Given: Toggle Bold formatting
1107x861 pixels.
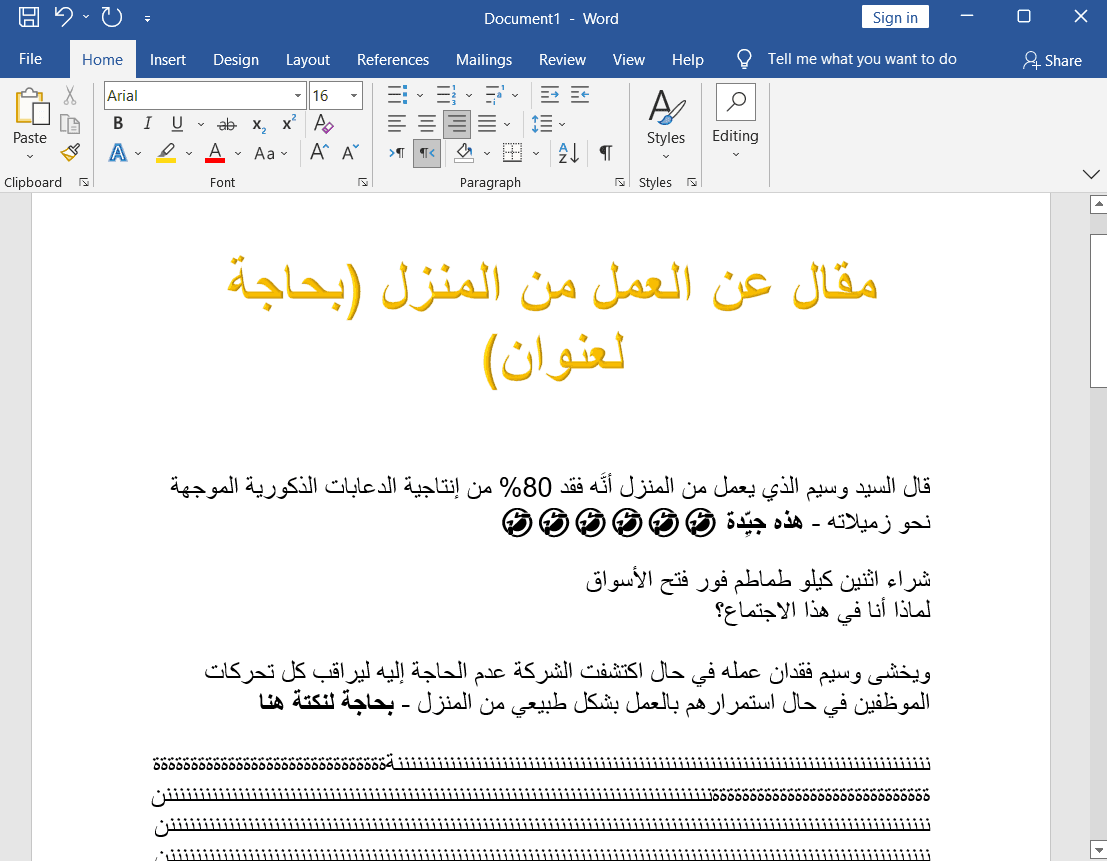Looking at the screenshot, I should 118,124.
